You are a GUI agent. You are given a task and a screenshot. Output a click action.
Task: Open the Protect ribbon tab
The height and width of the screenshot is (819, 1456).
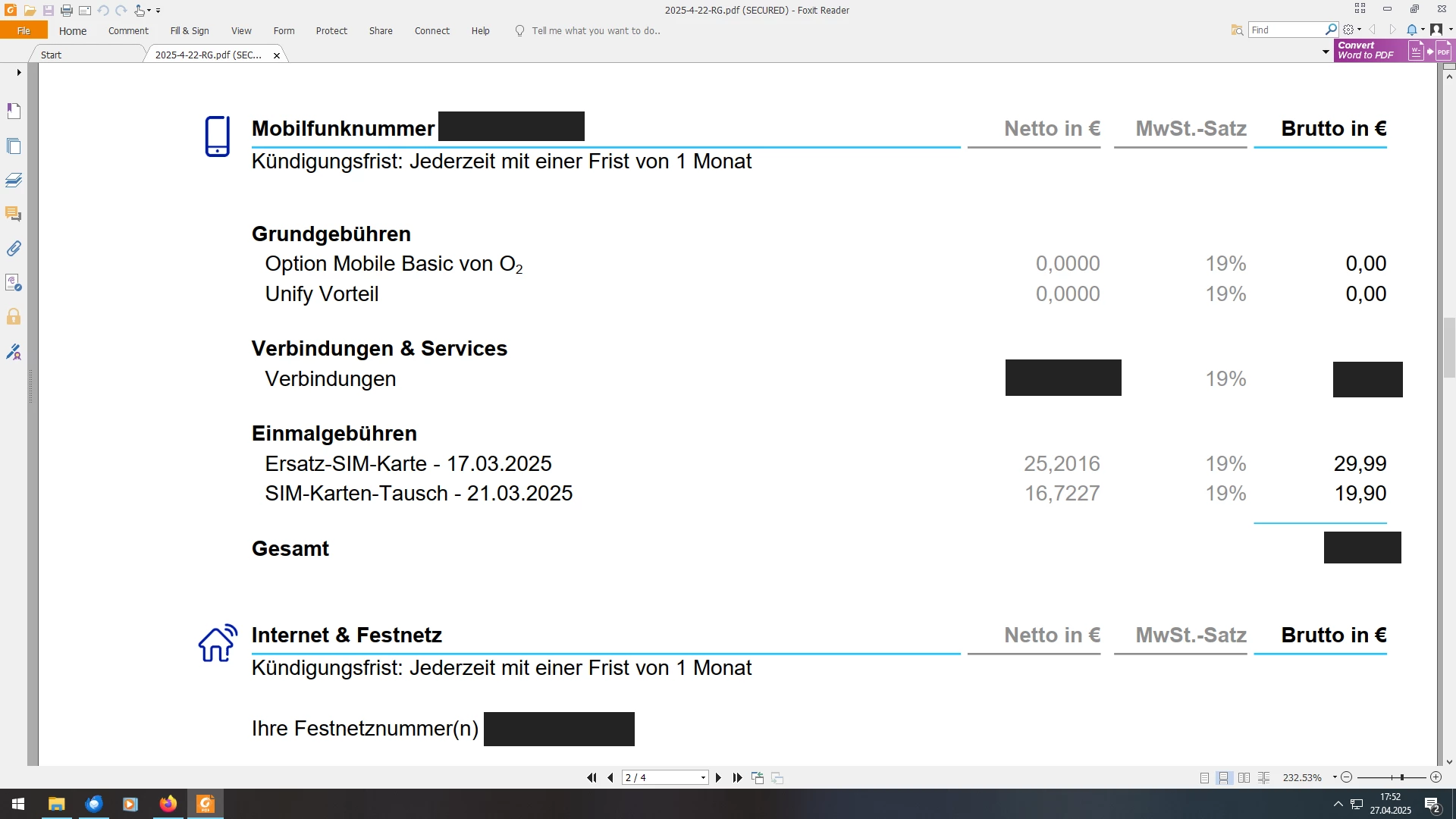331,31
